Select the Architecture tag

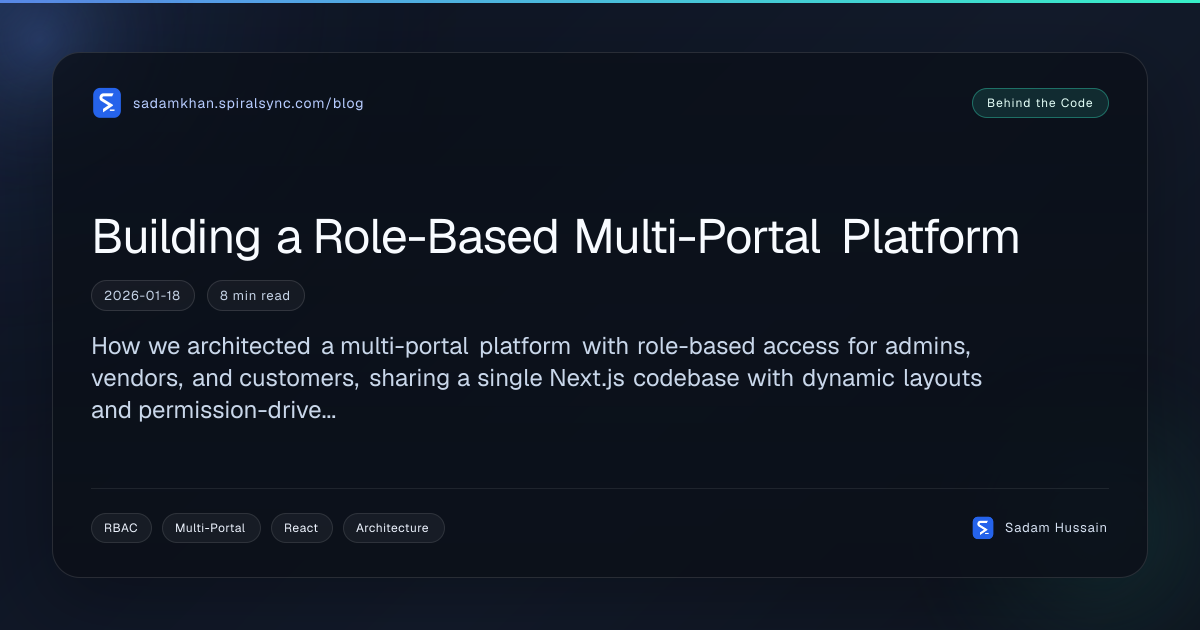pyautogui.click(x=393, y=528)
